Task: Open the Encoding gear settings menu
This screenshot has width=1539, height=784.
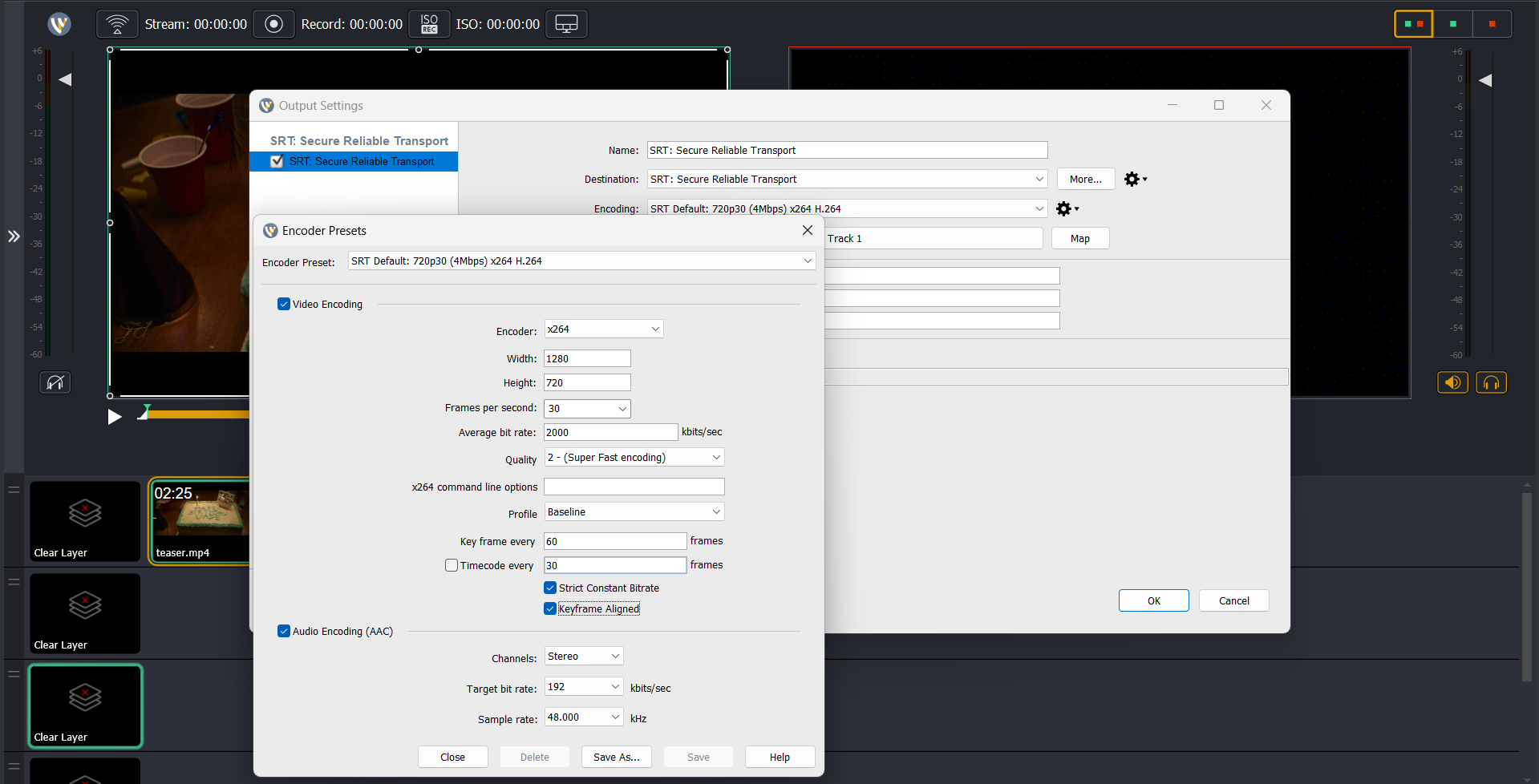Action: coord(1067,208)
